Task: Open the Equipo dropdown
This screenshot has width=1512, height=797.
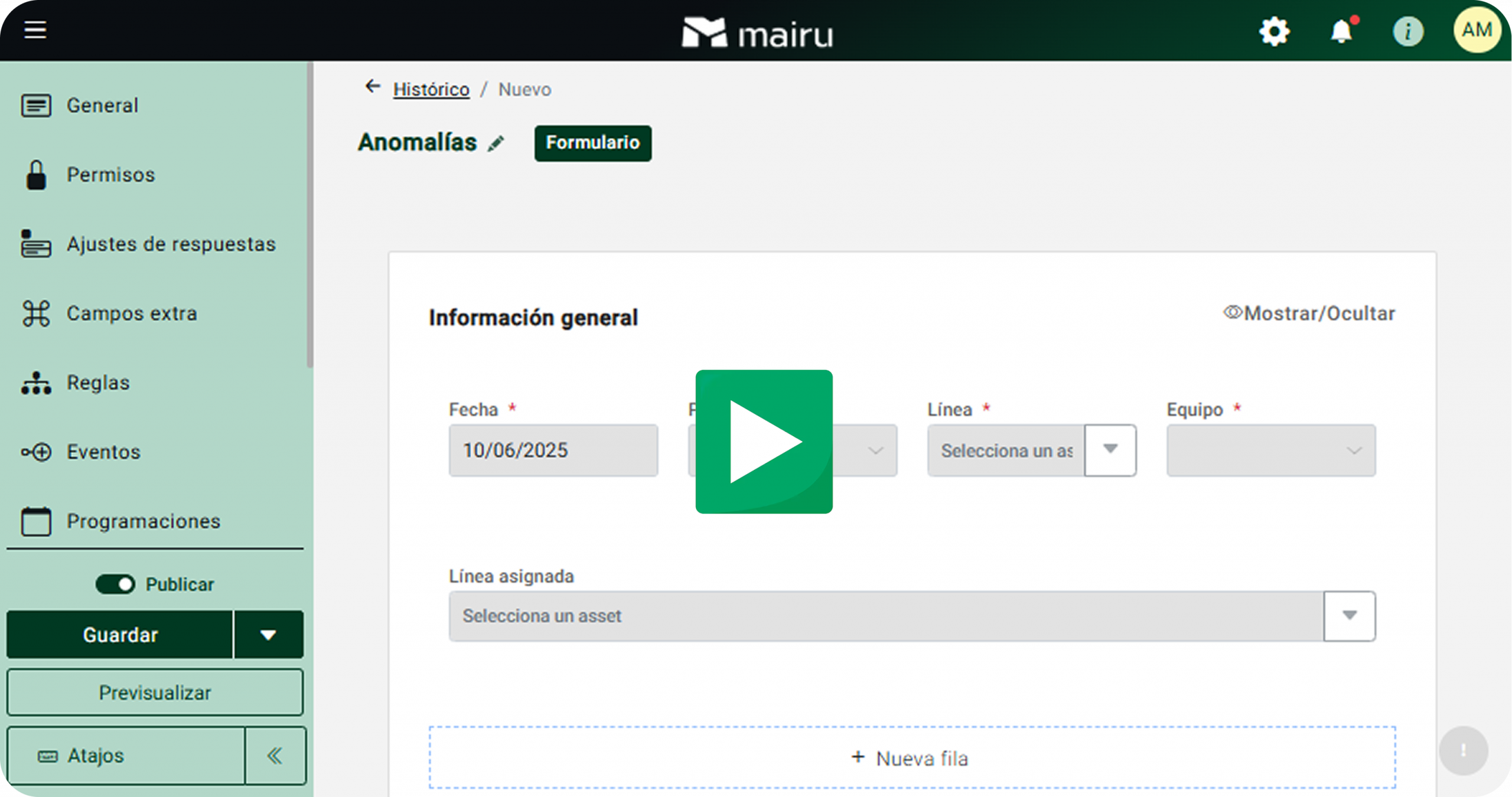Action: click(x=1271, y=450)
